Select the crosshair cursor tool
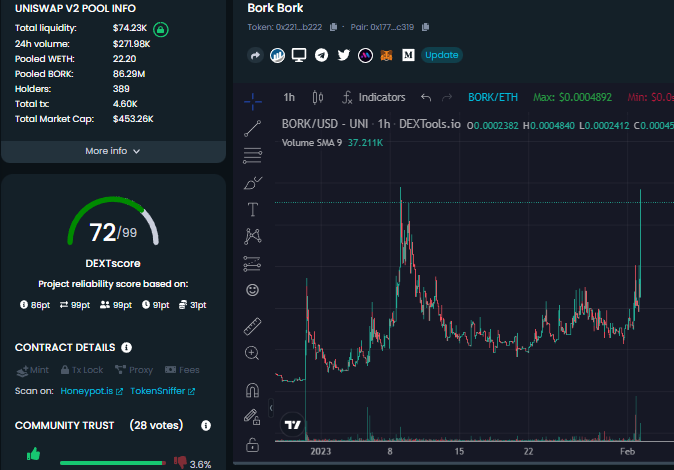 coord(253,101)
